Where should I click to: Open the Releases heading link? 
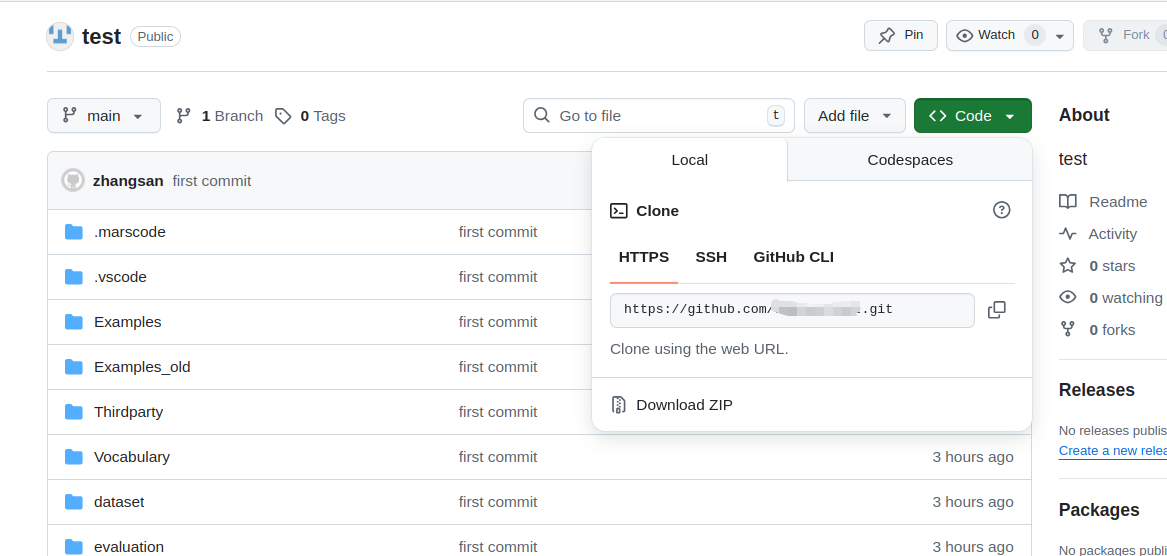1096,390
